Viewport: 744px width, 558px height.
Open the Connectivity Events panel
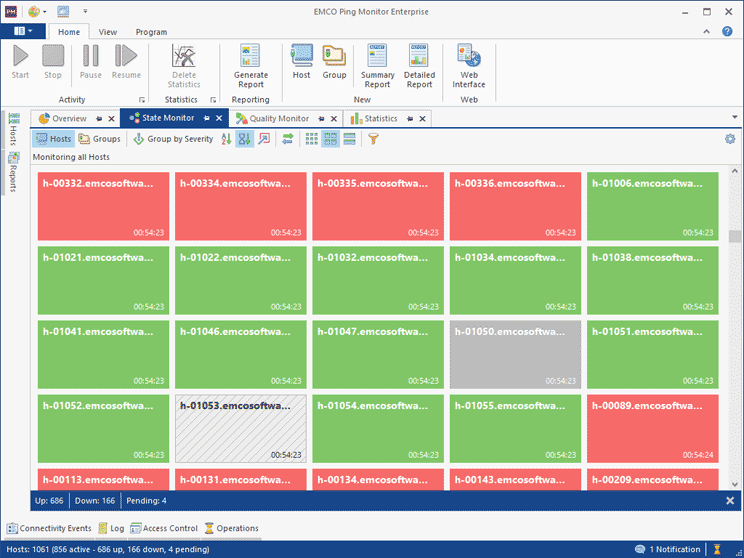(49, 528)
